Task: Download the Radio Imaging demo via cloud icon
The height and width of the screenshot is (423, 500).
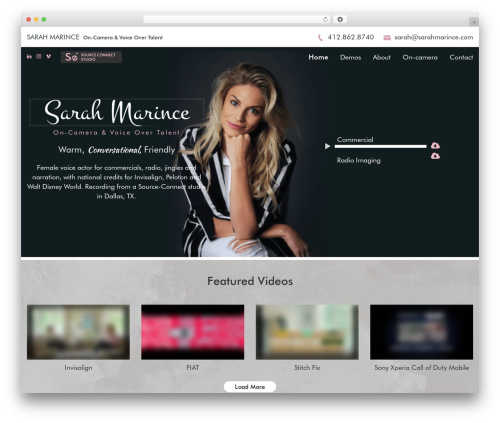Action: (x=435, y=156)
